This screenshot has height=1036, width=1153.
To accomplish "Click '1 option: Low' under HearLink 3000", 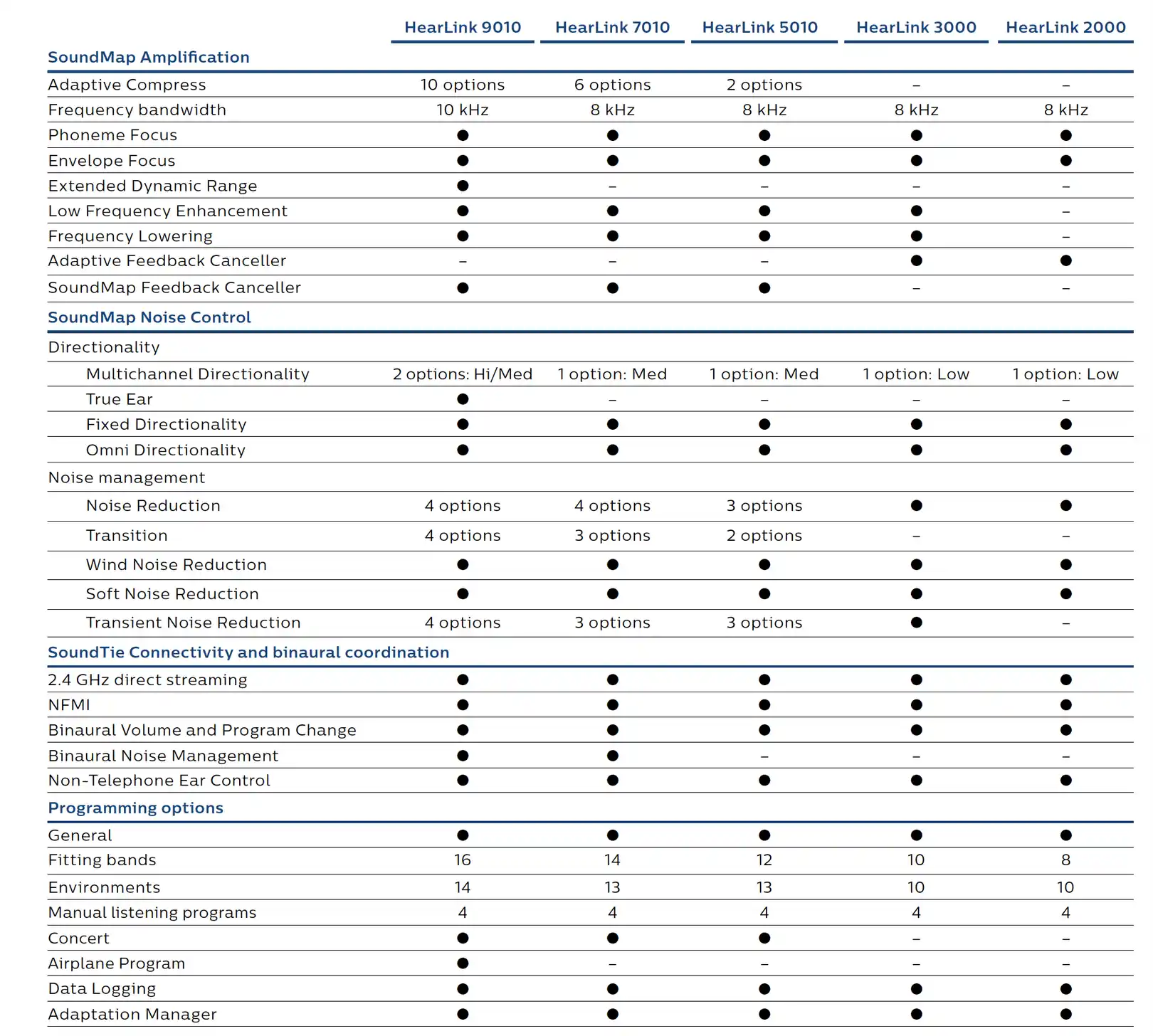I will (916, 374).
